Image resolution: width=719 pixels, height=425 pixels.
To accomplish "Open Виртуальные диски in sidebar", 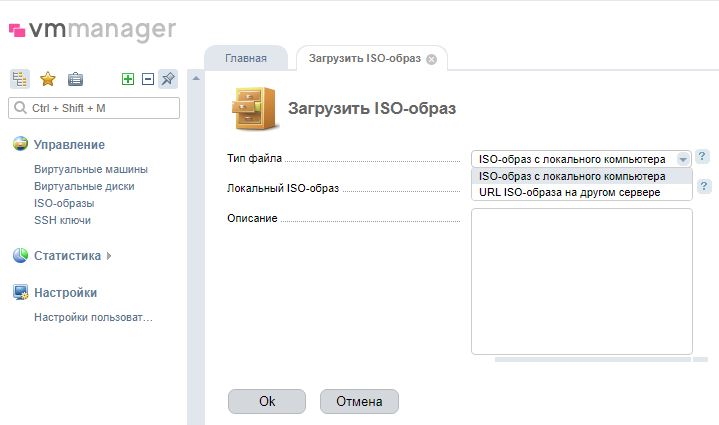I will (84, 186).
